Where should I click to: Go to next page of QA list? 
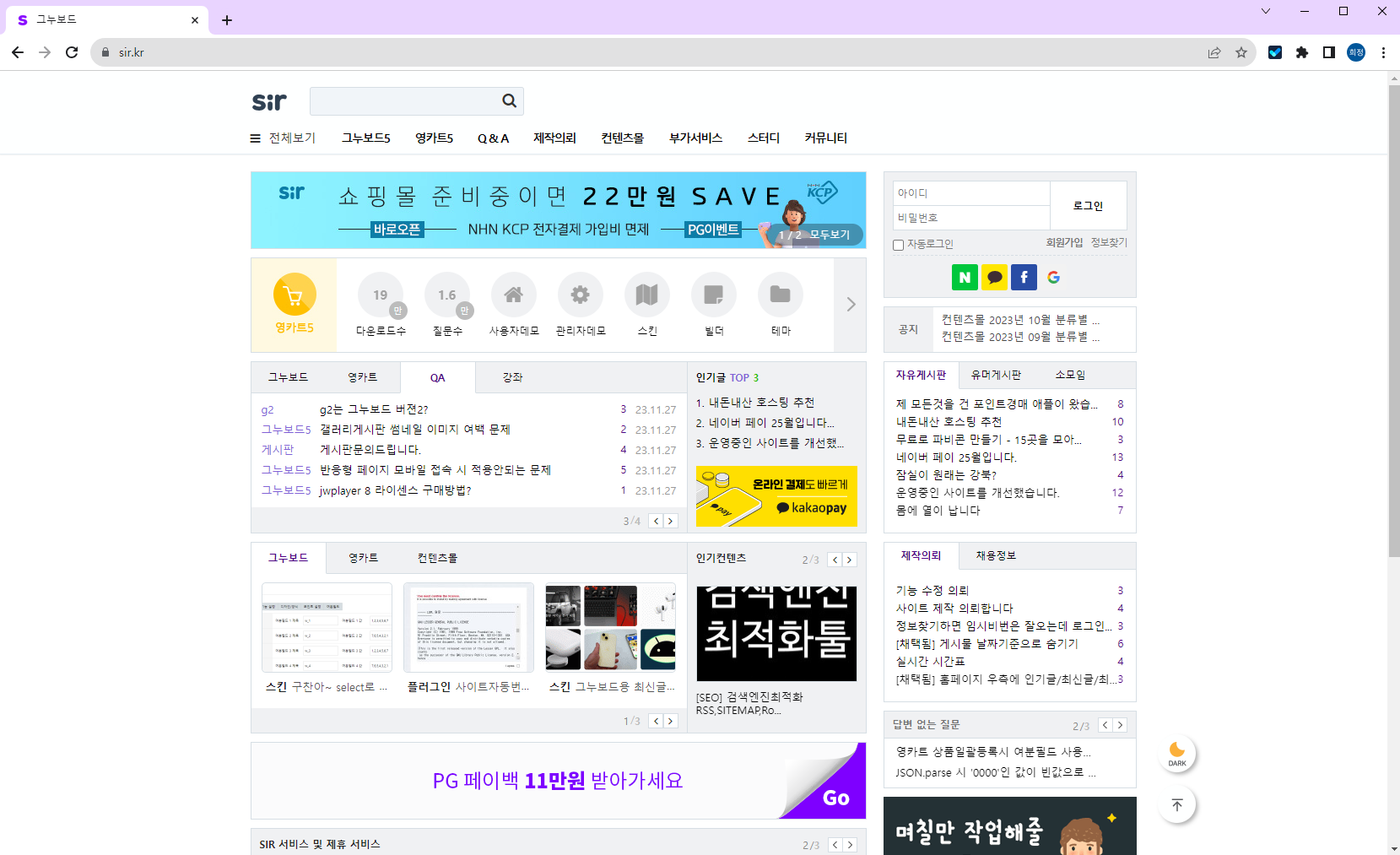tap(671, 521)
